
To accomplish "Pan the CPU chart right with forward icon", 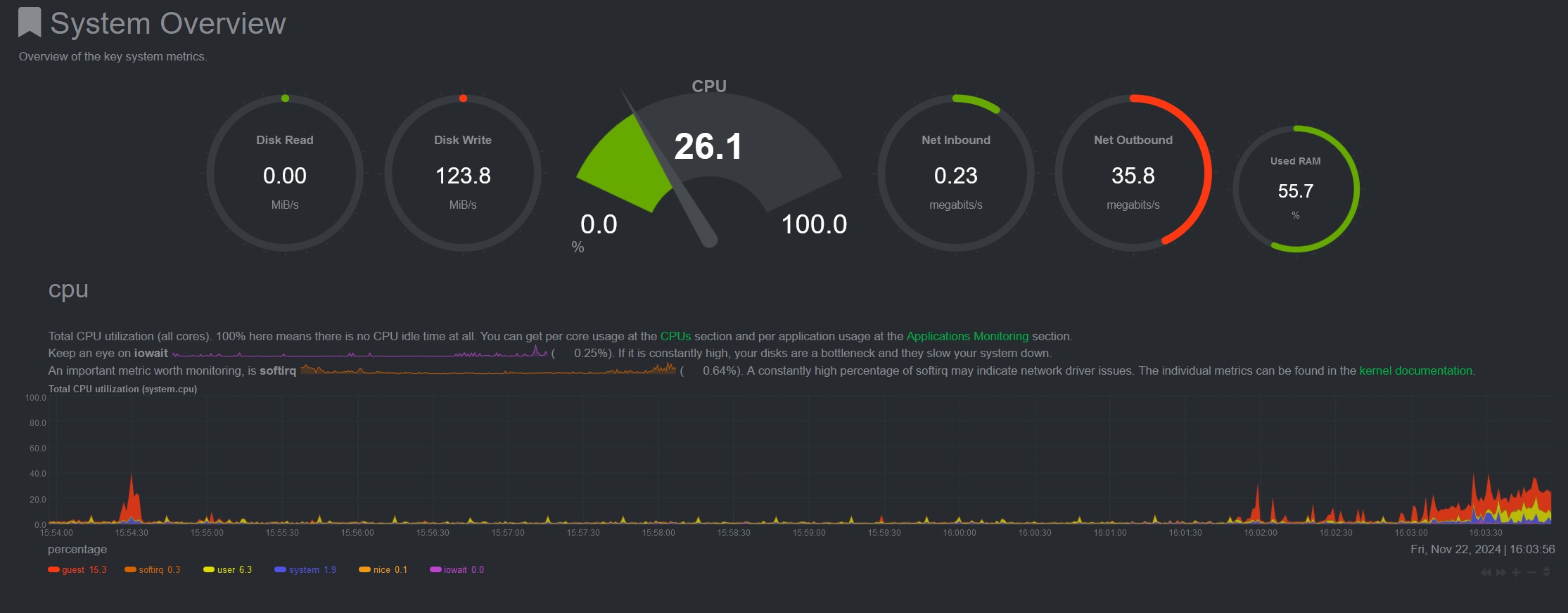I will click(1501, 572).
